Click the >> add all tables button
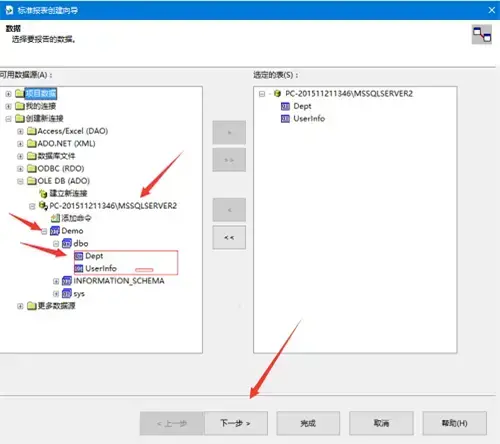The height and width of the screenshot is (444, 500). 229,160
